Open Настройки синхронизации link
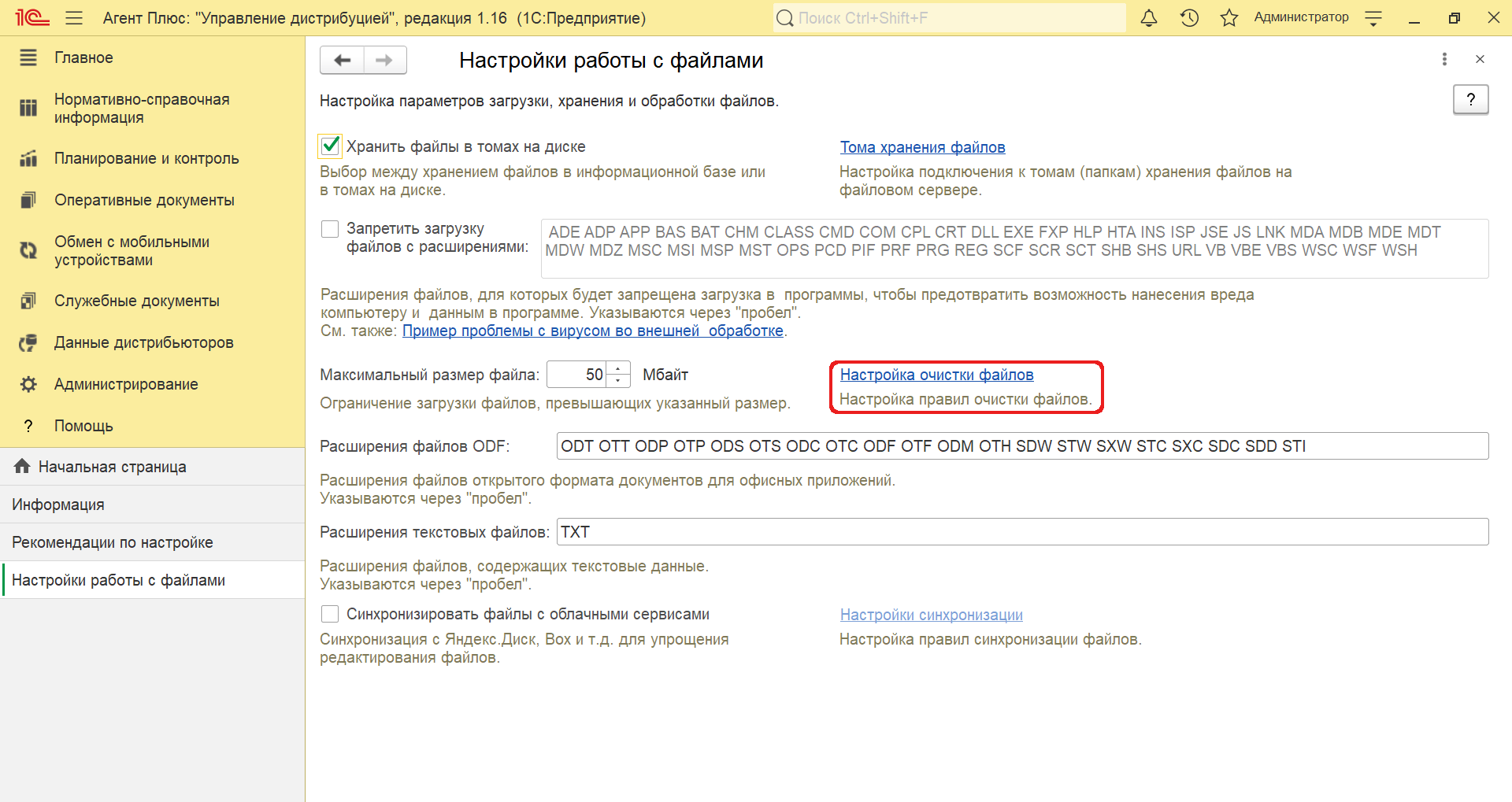Image resolution: width=1512 pixels, height=802 pixels. click(931, 615)
